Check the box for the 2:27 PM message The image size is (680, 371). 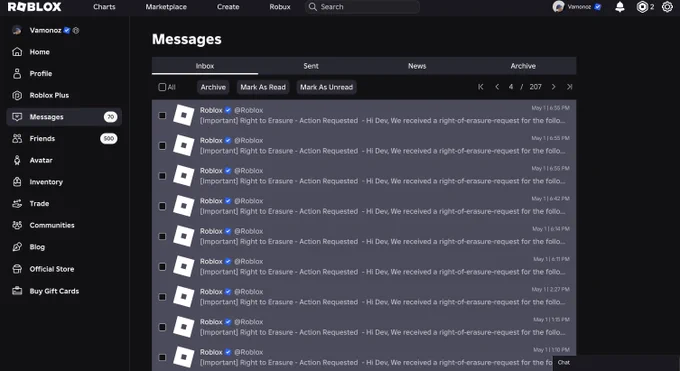click(x=162, y=297)
